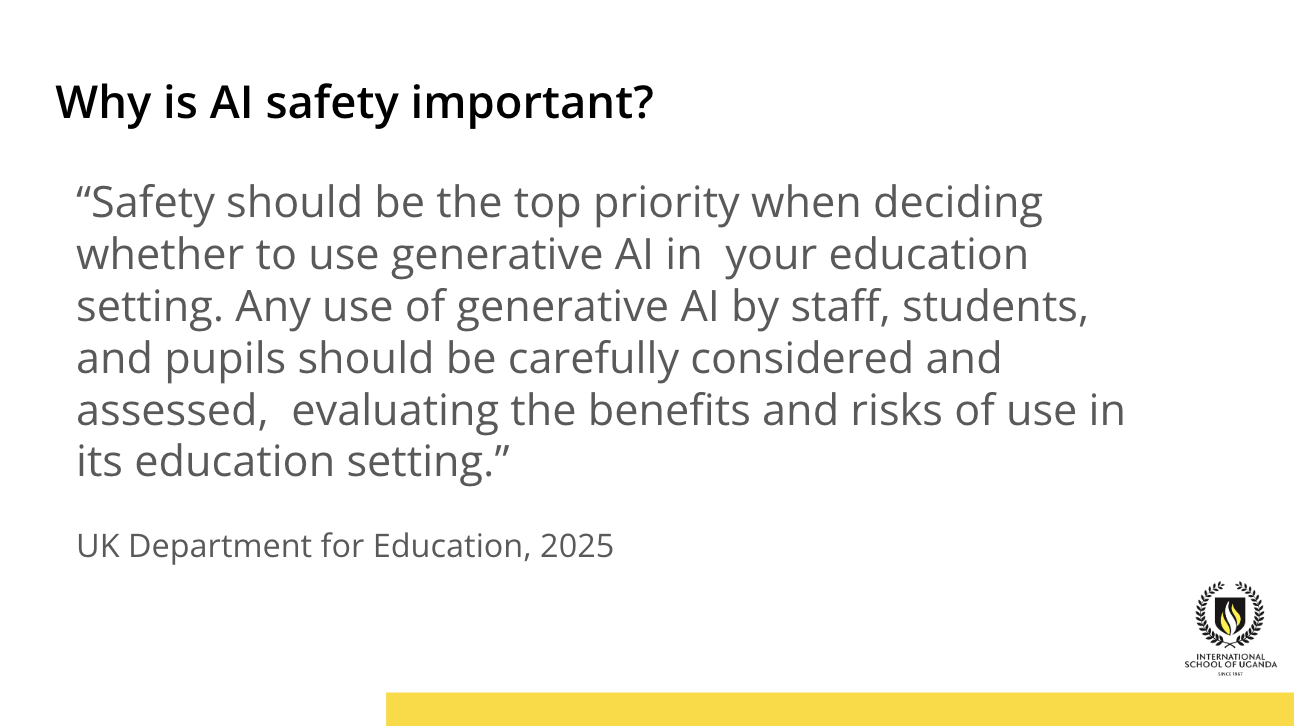Click the final line "its education setting."
Image resolution: width=1294 pixels, height=726 pixels.
point(293,462)
